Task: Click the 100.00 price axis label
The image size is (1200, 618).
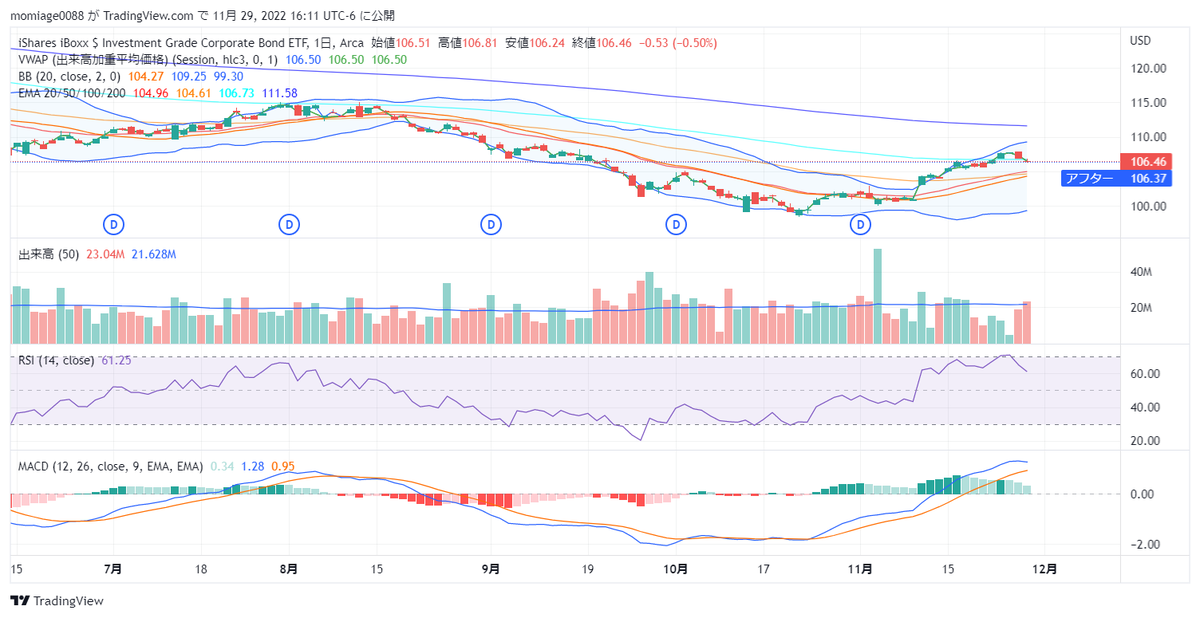Action: tap(1148, 206)
